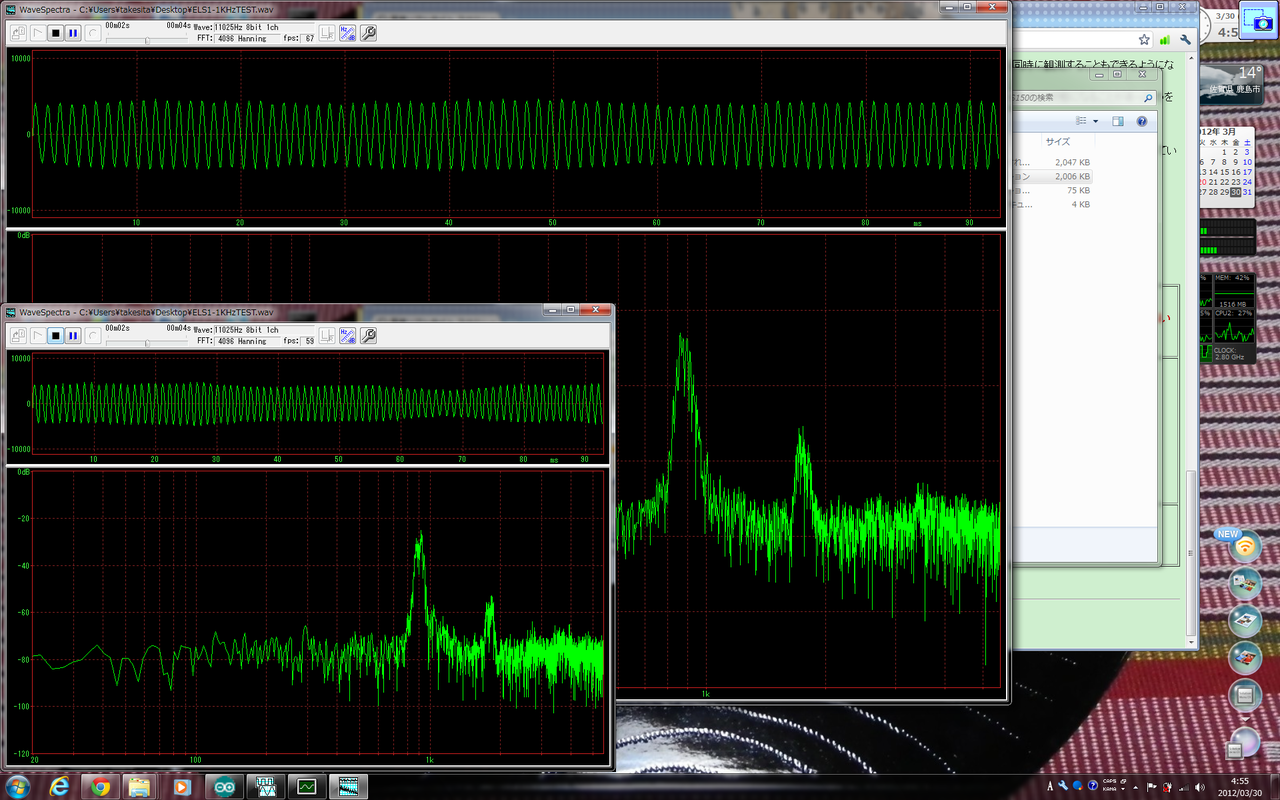Open Arduino from the taskbar
Screen dimensions: 1280x800
click(225, 787)
